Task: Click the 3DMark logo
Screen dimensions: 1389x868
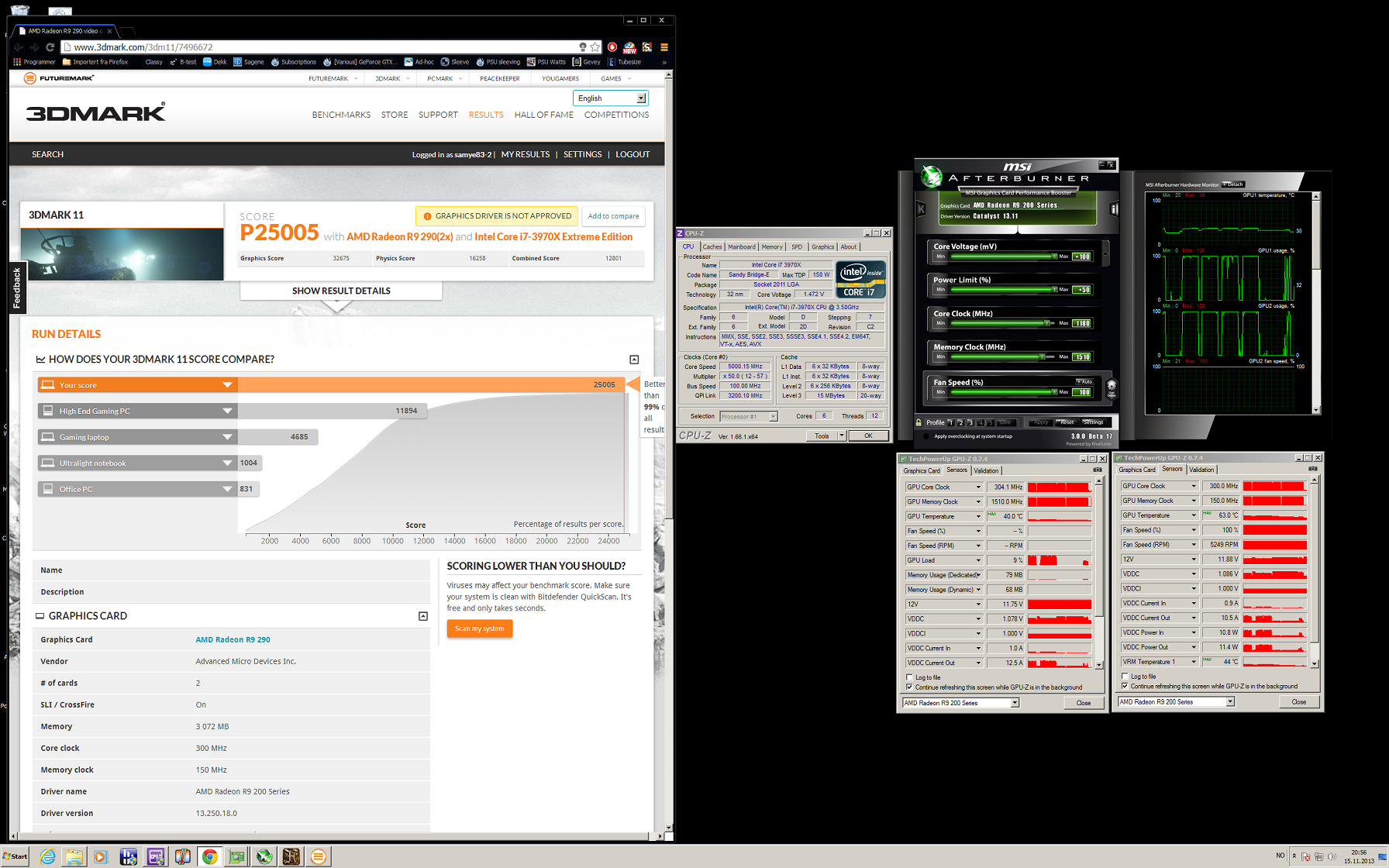Action: [x=96, y=113]
